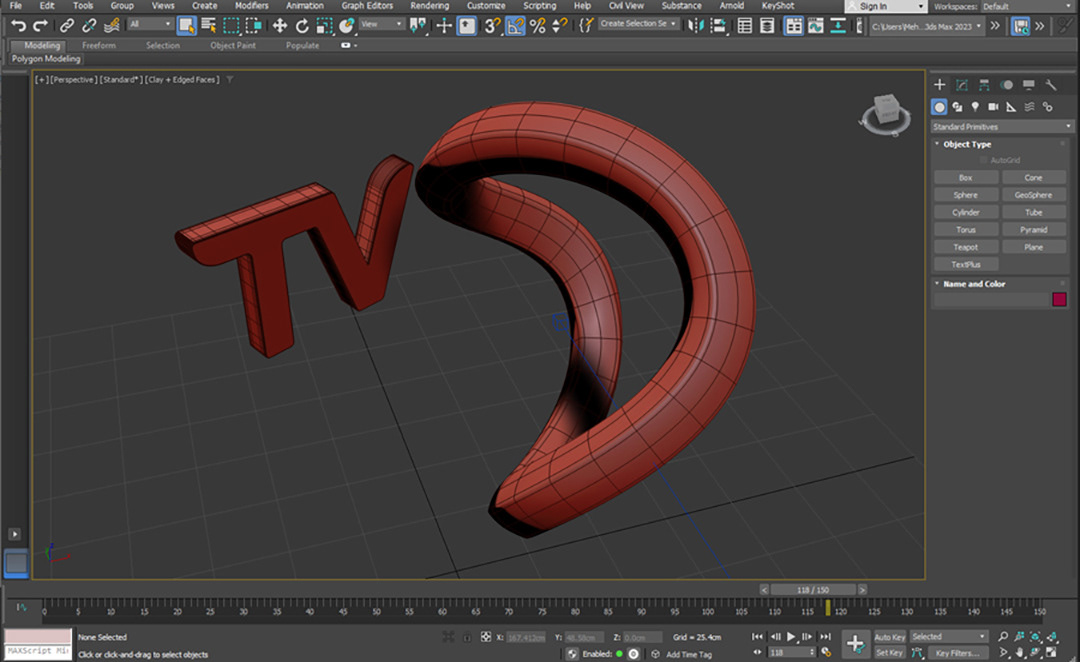Click the Undo arrow icon

pyautogui.click(x=19, y=26)
